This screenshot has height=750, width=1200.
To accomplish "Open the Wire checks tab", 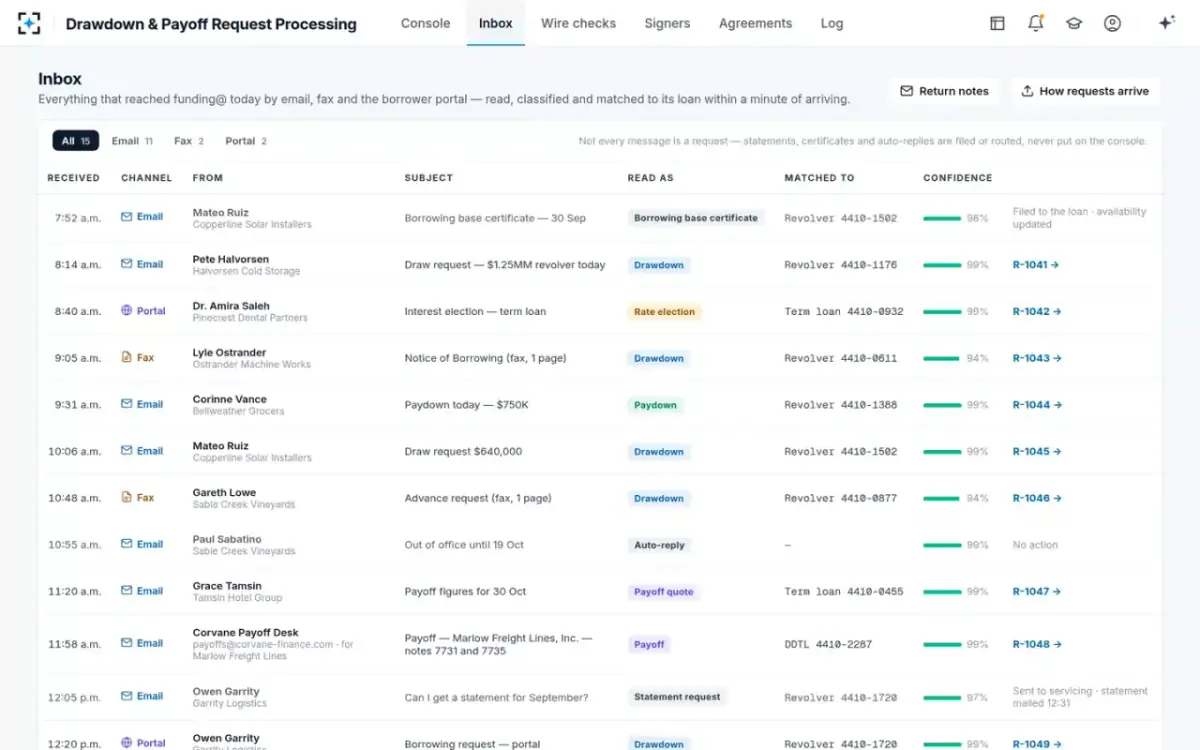I will (x=578, y=23).
